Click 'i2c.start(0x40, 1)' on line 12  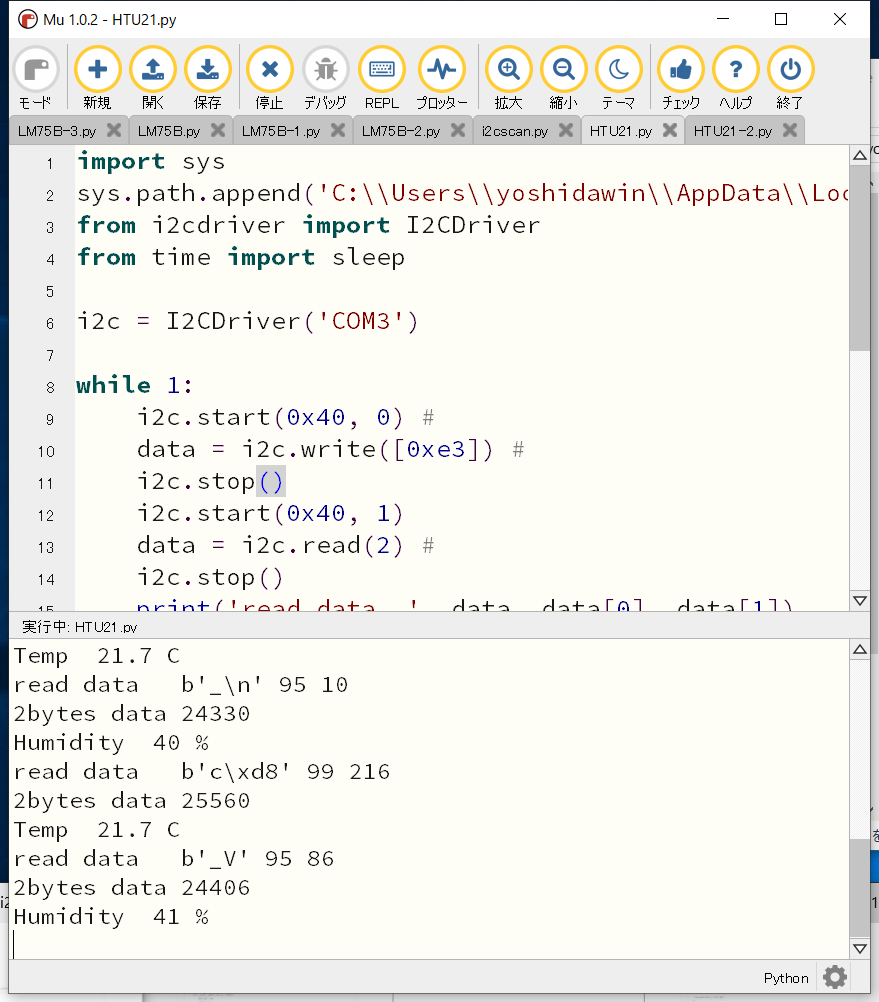point(270,513)
